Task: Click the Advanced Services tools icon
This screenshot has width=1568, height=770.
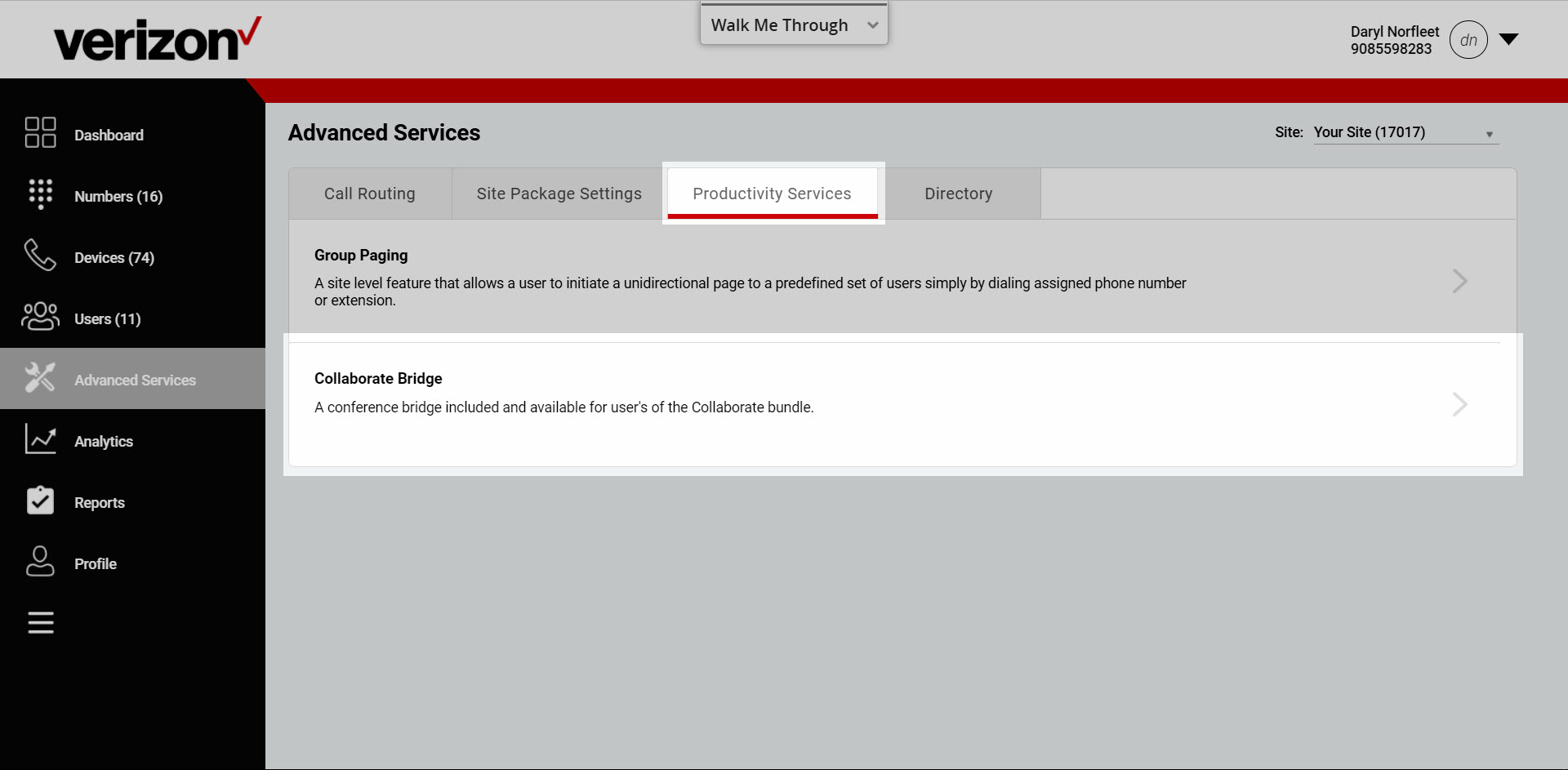Action: pos(40,377)
